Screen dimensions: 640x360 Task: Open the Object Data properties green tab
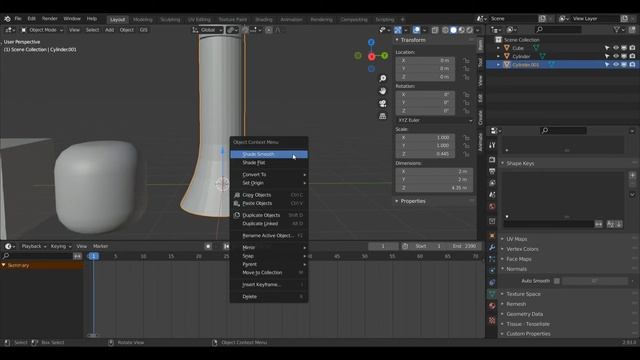(492, 294)
